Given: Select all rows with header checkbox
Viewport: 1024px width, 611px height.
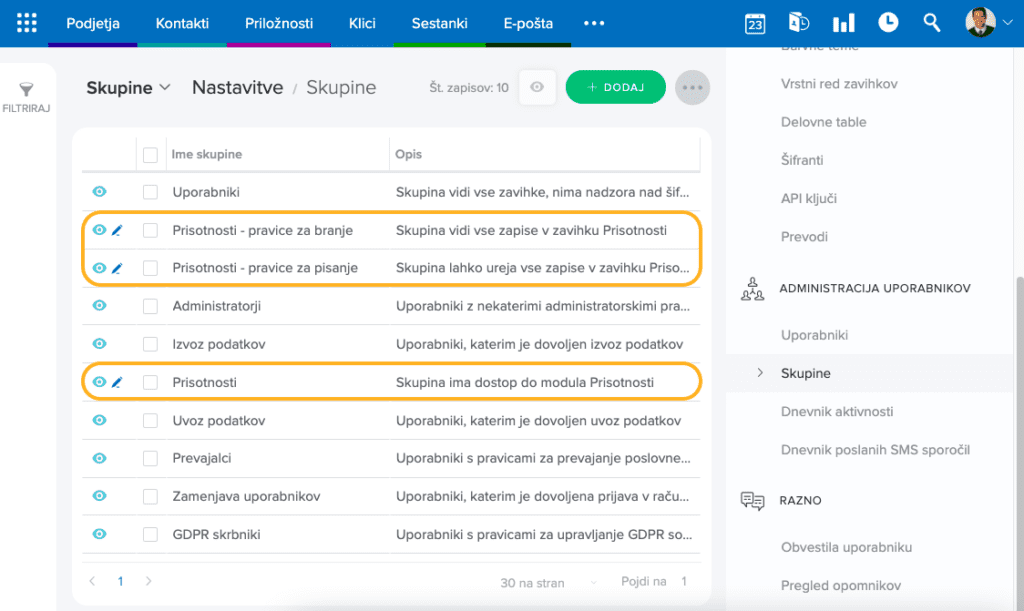Looking at the screenshot, I should 150,155.
